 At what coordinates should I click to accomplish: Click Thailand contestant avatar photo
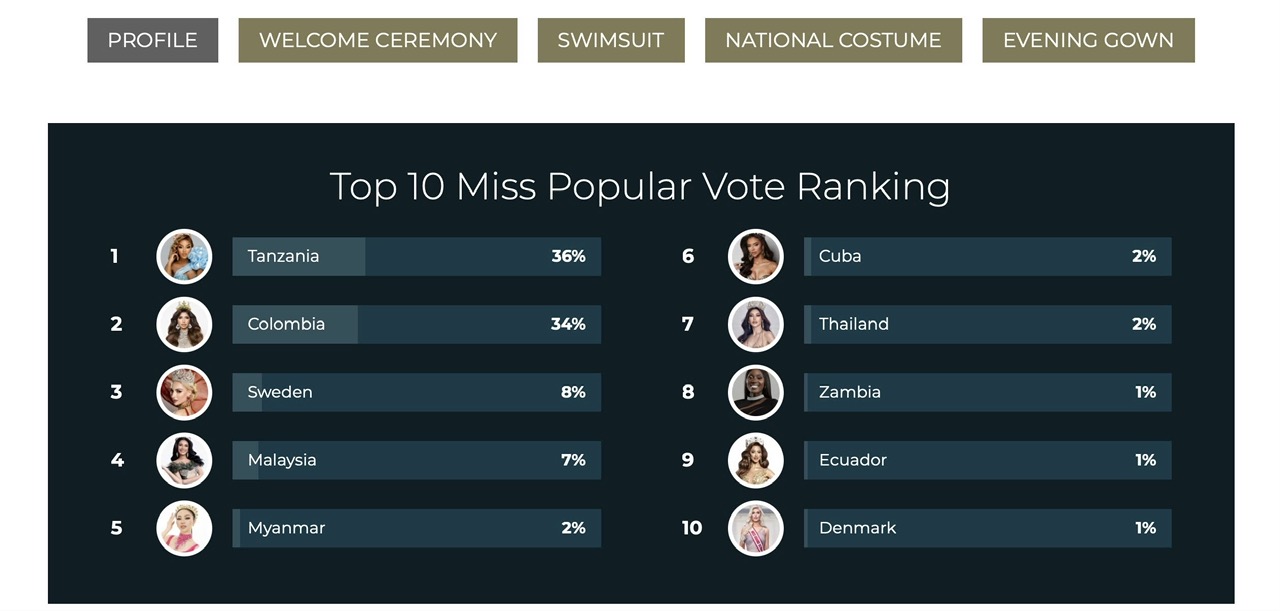755,325
